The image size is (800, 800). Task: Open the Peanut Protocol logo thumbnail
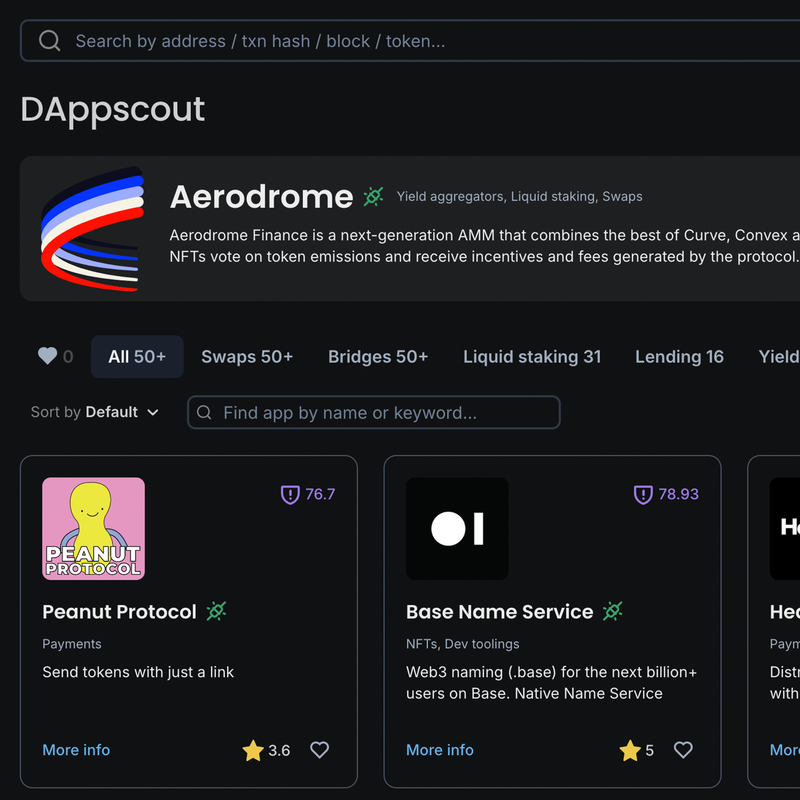93,529
